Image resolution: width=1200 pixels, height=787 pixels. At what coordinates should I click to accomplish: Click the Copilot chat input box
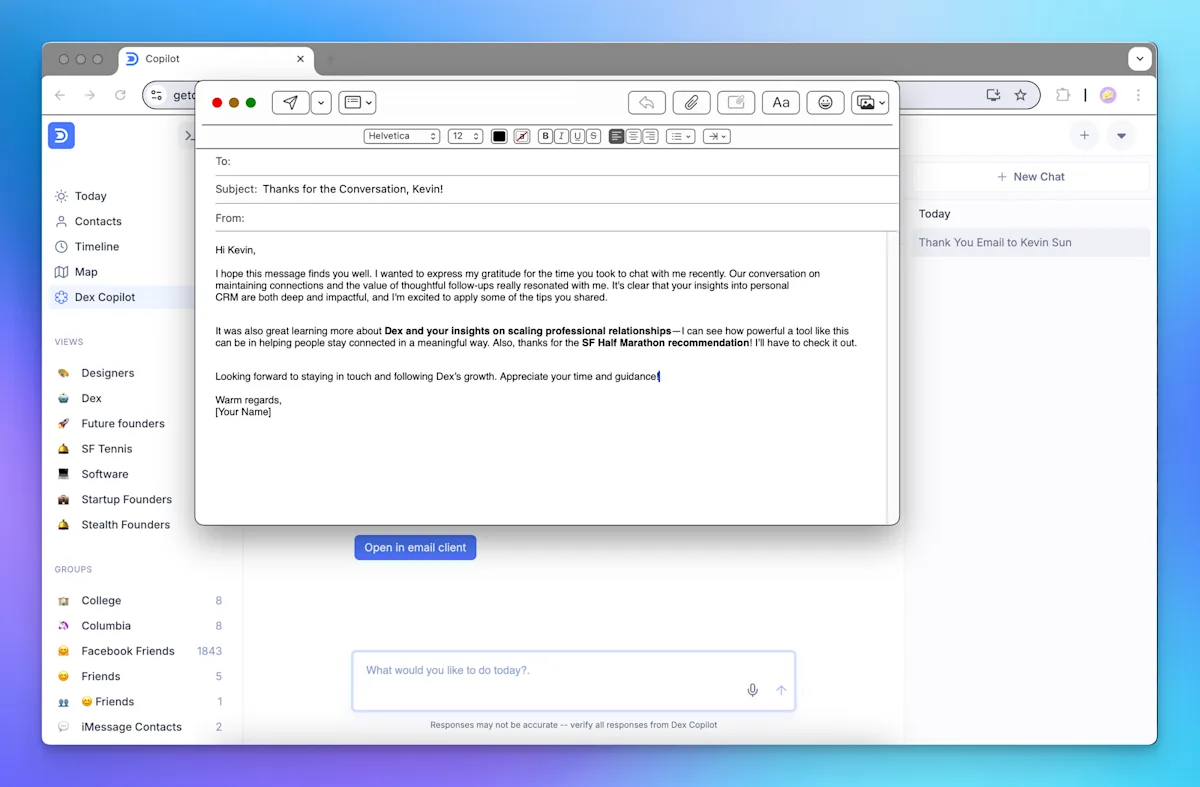click(x=573, y=681)
